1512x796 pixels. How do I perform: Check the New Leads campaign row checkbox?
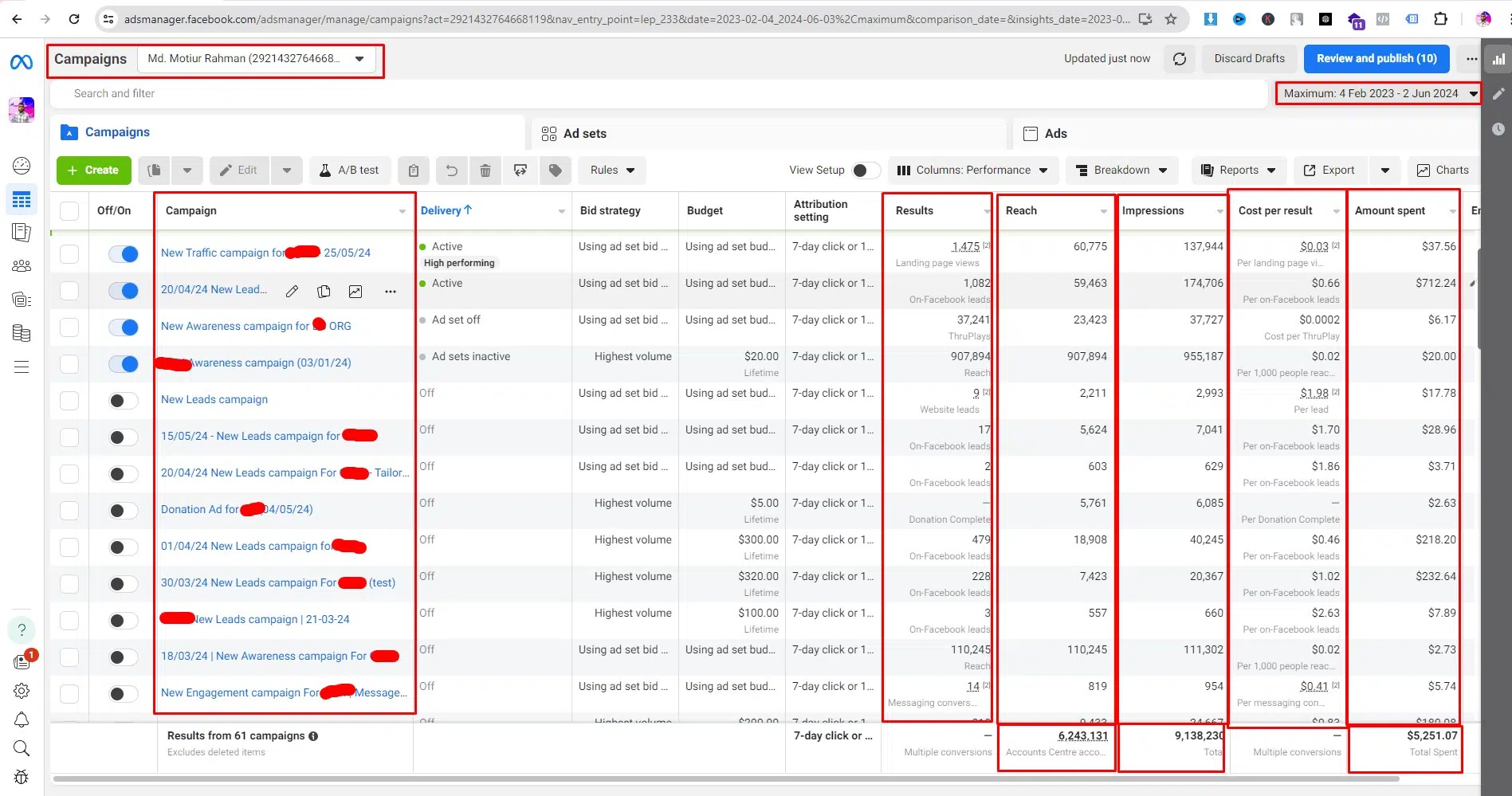click(x=69, y=401)
